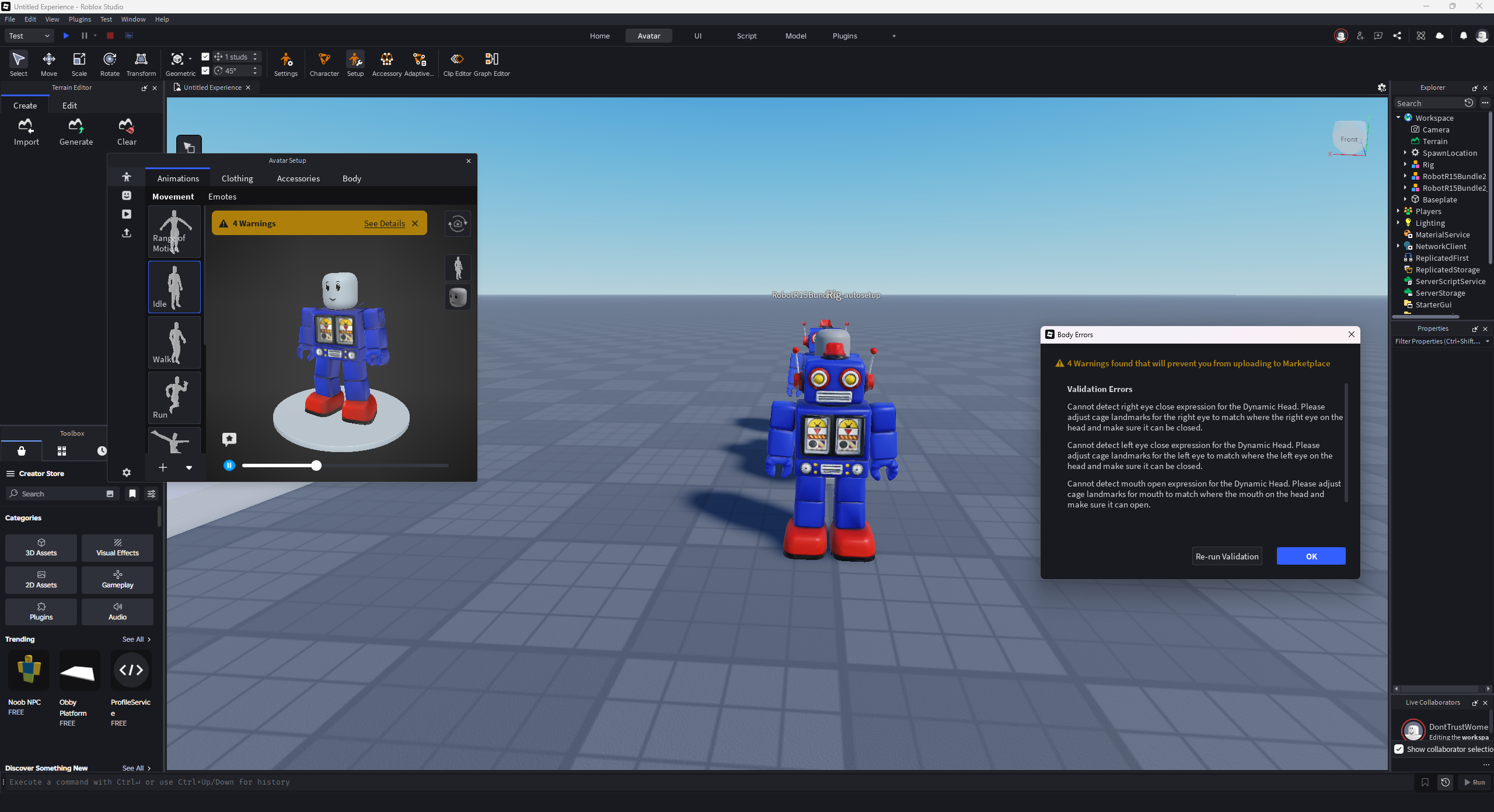Reset camera view in Avatar Setup preview
The image size is (1494, 812).
pyautogui.click(x=458, y=223)
